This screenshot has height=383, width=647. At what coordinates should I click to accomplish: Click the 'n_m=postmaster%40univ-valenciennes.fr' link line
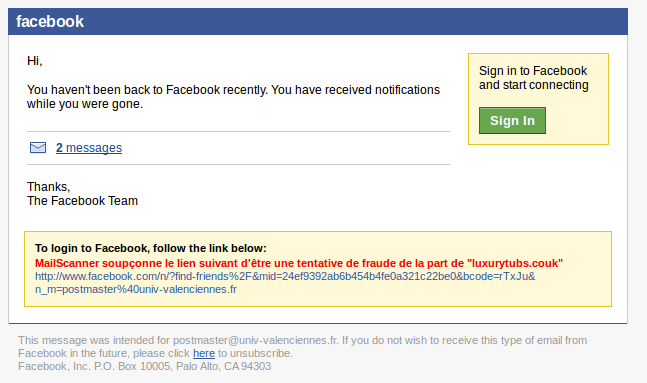[136, 289]
